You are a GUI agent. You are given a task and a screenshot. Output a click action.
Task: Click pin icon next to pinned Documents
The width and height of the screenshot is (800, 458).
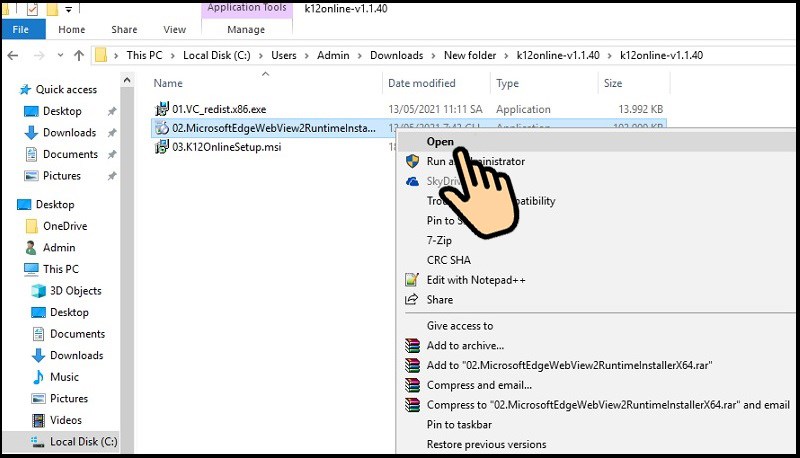(112, 154)
